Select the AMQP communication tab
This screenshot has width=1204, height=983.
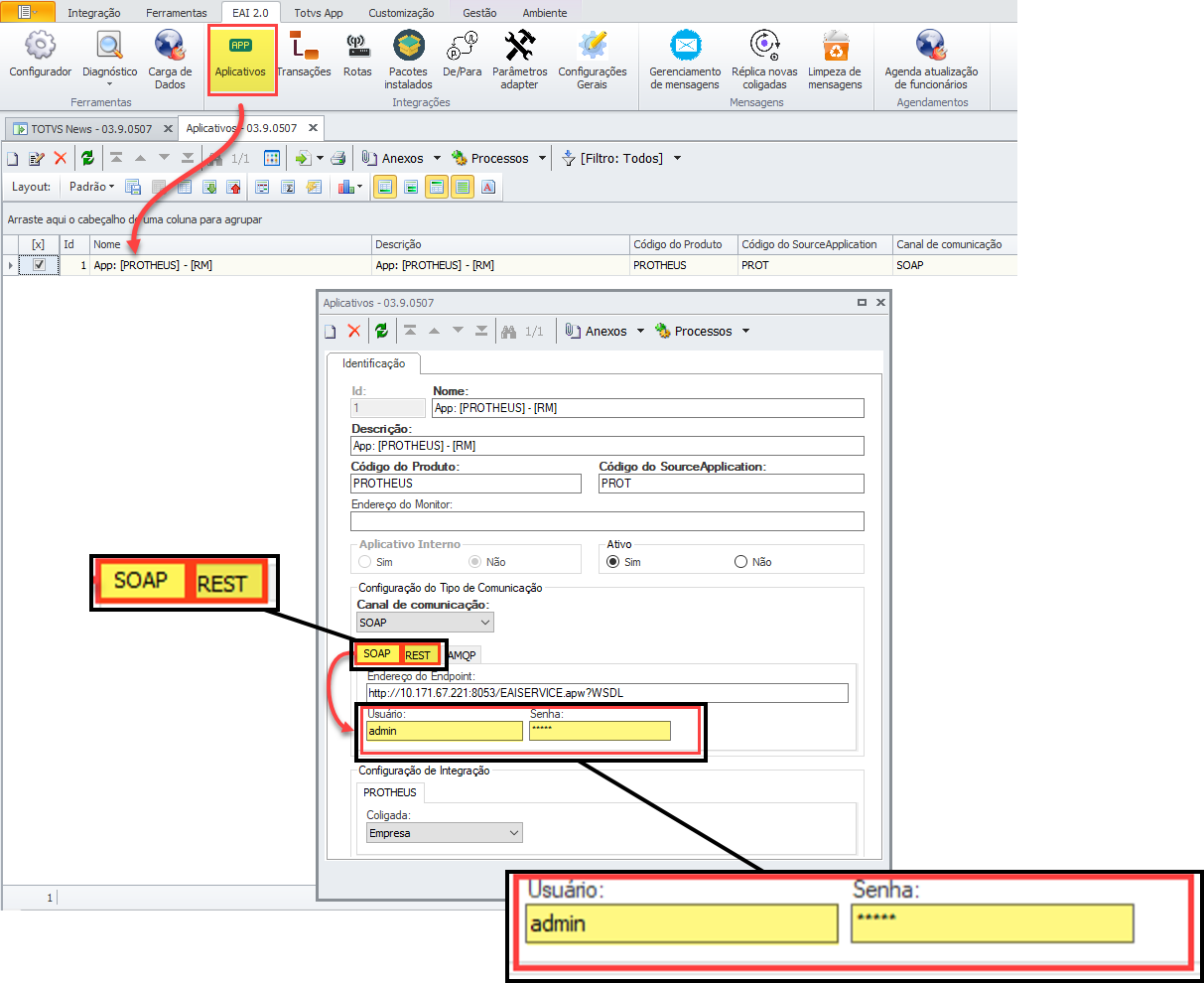[465, 654]
